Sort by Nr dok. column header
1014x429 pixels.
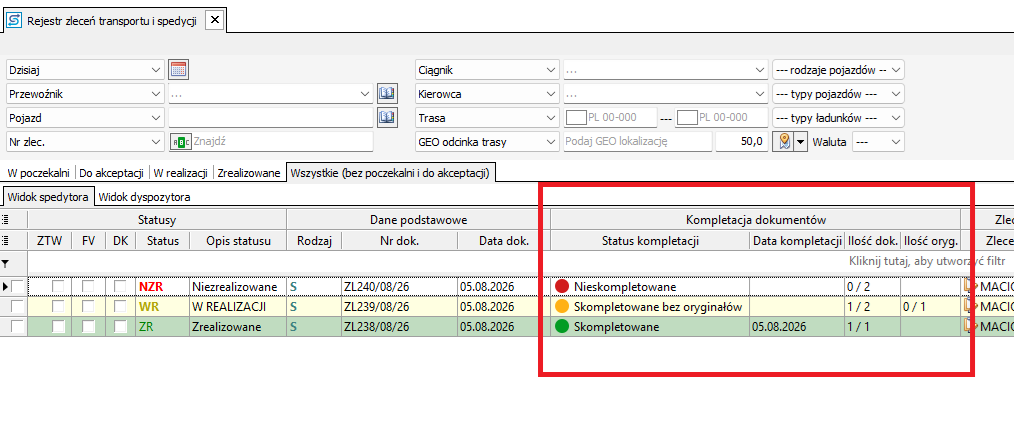[400, 241]
